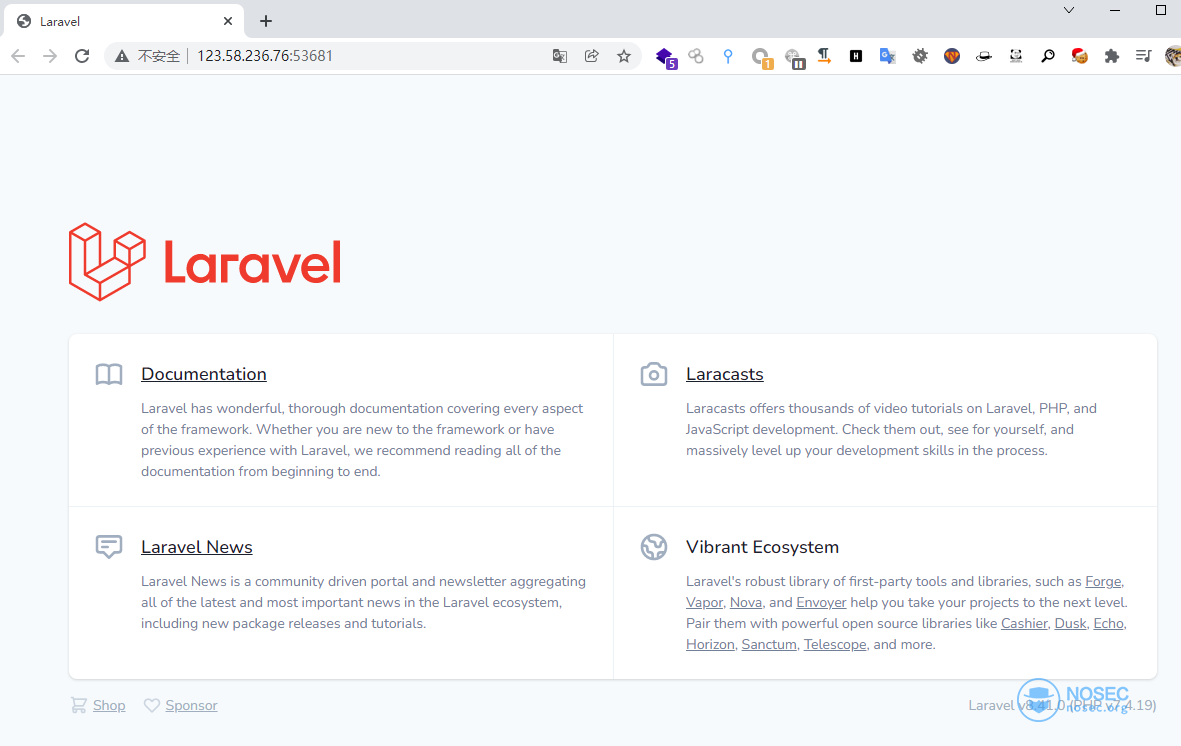Bookmark this page with the star icon

(x=624, y=56)
